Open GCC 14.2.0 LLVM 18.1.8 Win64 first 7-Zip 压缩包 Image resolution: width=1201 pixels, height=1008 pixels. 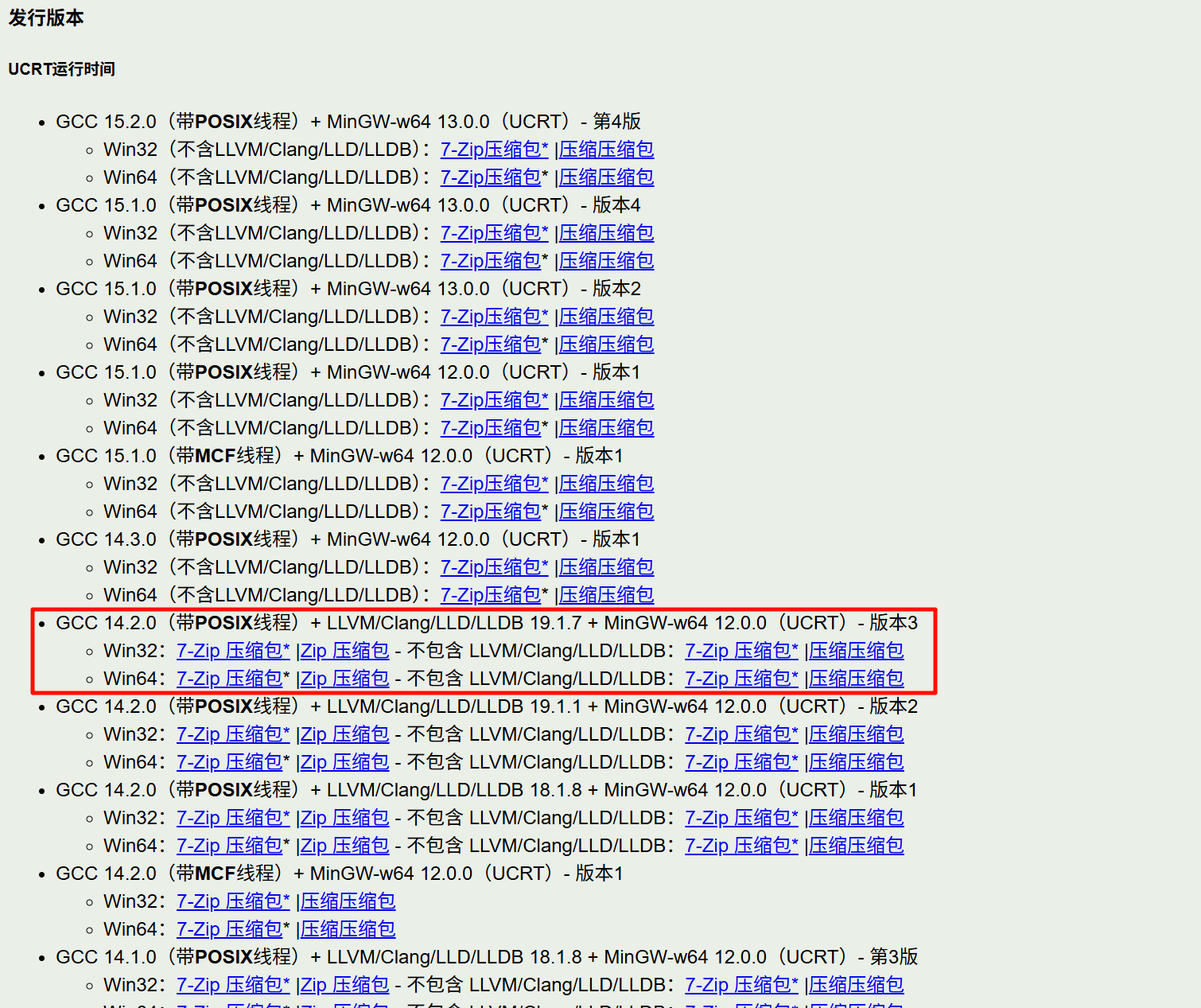click(x=230, y=846)
